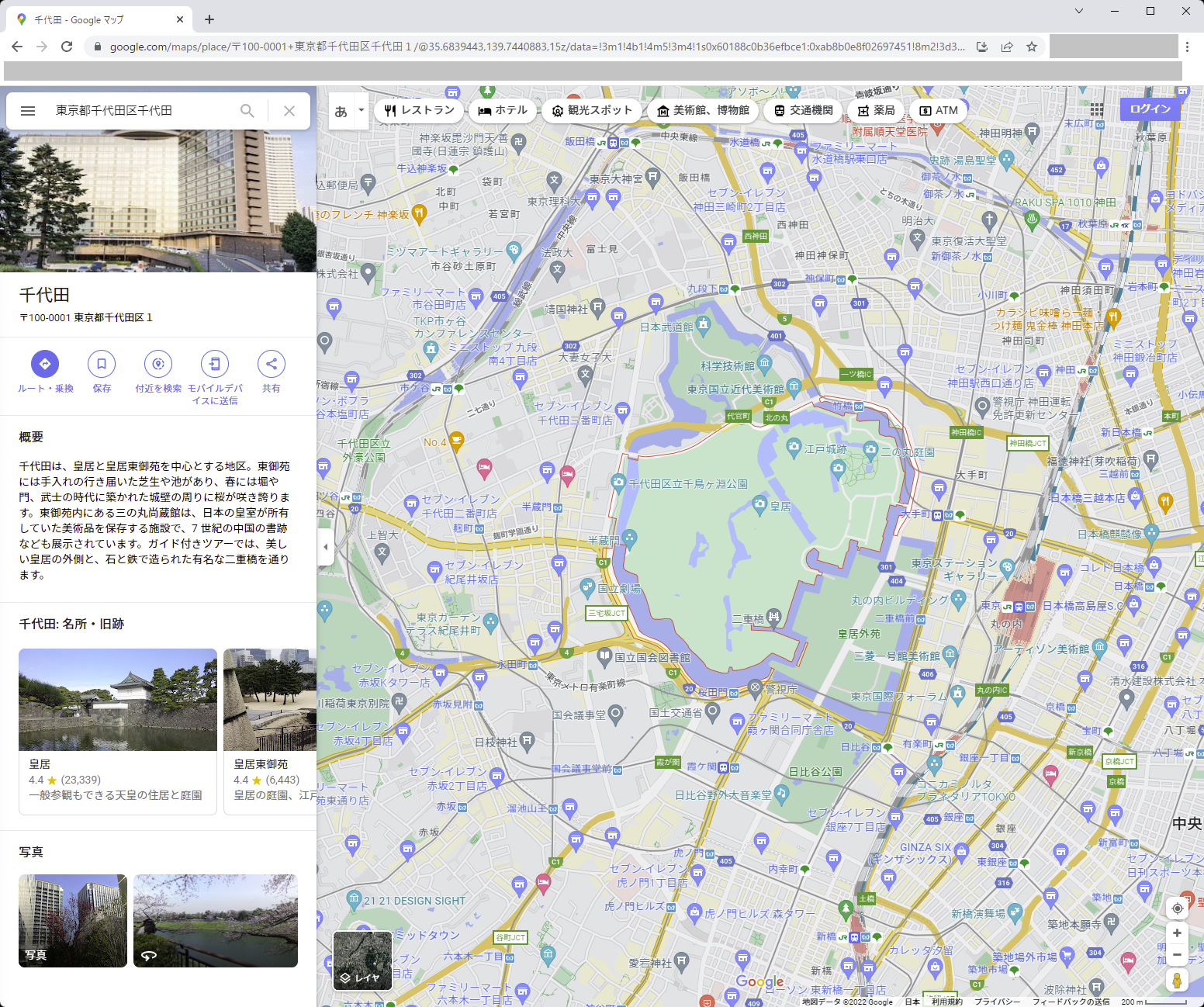Screen dimensions: 1204x1007
Task: Click the 科学技術館 map pin
Action: click(x=765, y=362)
